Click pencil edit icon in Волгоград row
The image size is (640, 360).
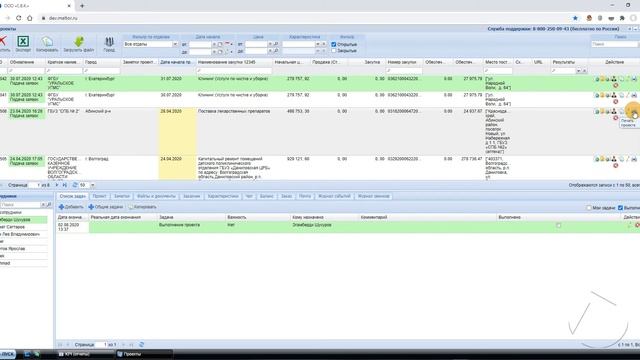(628, 159)
